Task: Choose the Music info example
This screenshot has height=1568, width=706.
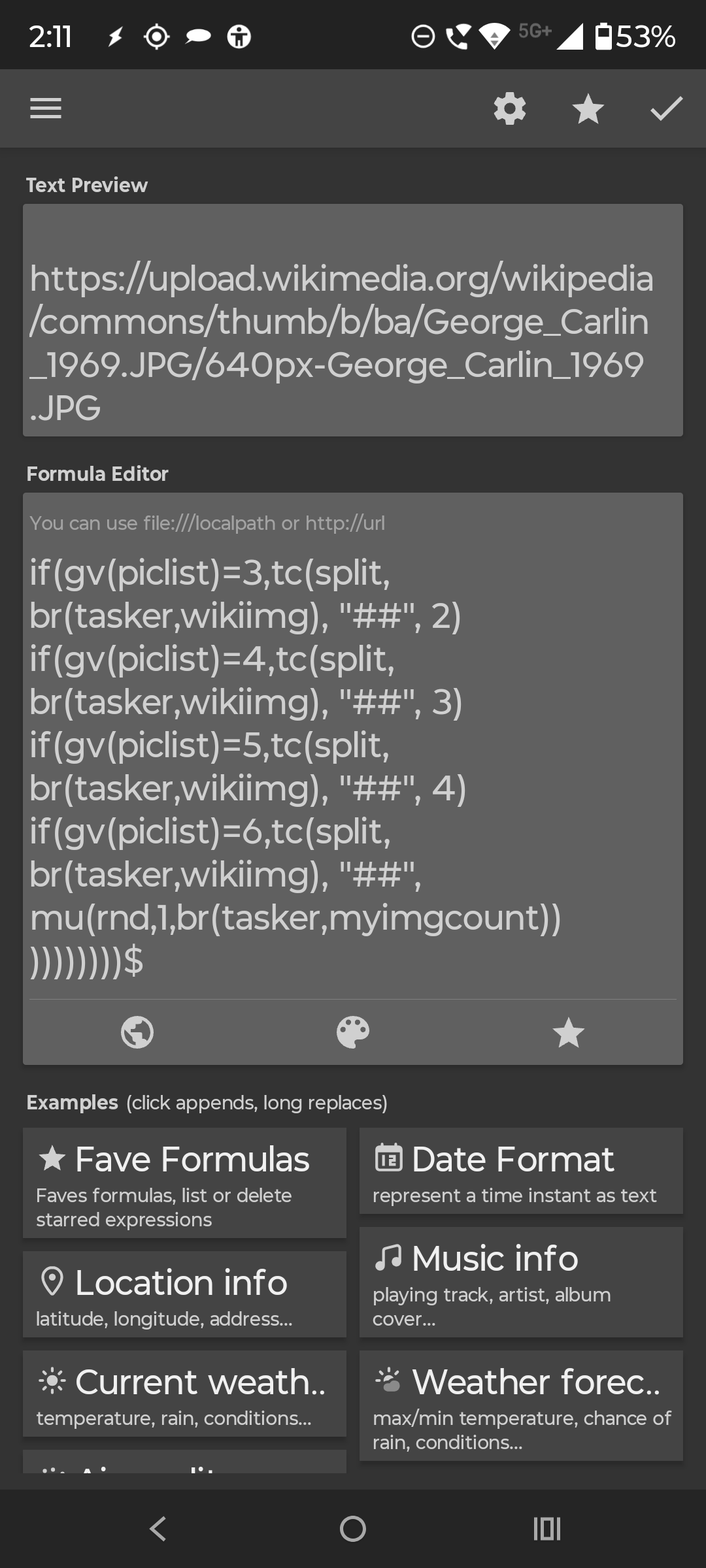Action: coord(521,1282)
